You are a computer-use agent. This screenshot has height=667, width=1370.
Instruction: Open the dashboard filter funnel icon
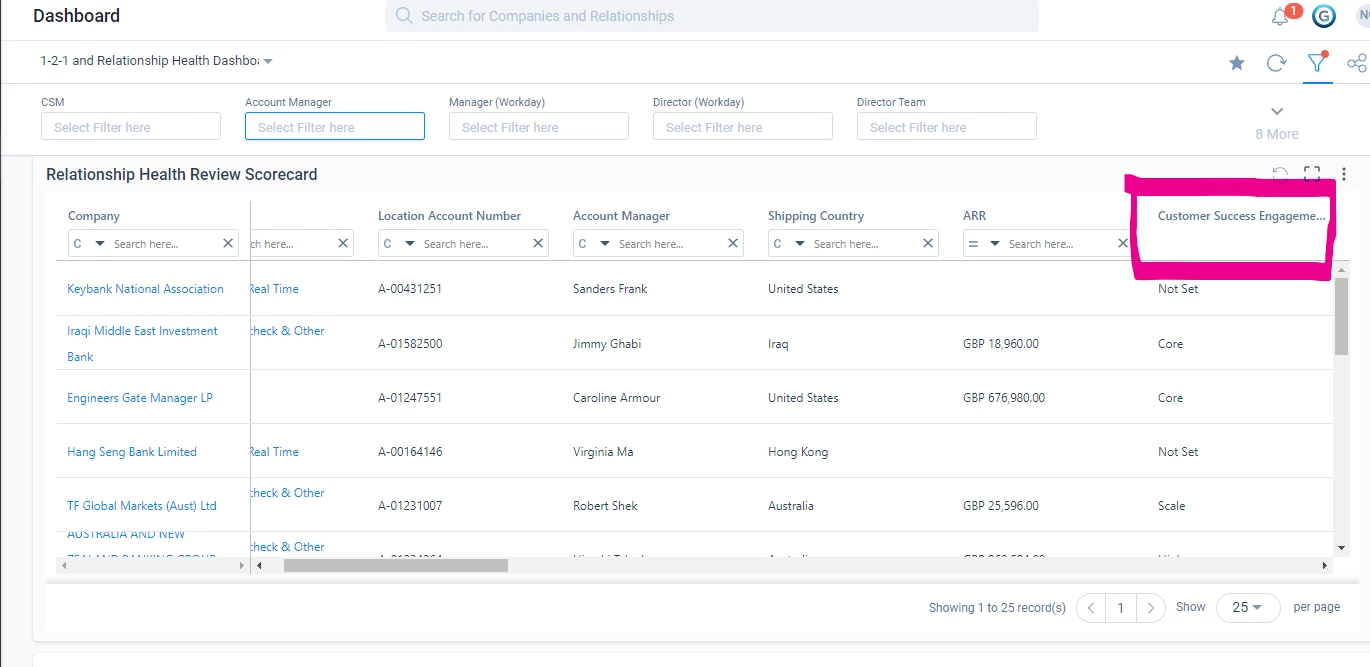pyautogui.click(x=1317, y=62)
